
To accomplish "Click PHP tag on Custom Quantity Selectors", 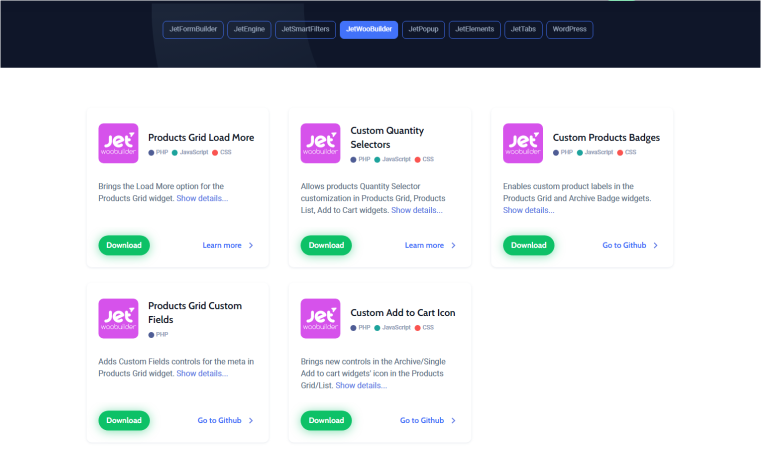I will (x=361, y=159).
